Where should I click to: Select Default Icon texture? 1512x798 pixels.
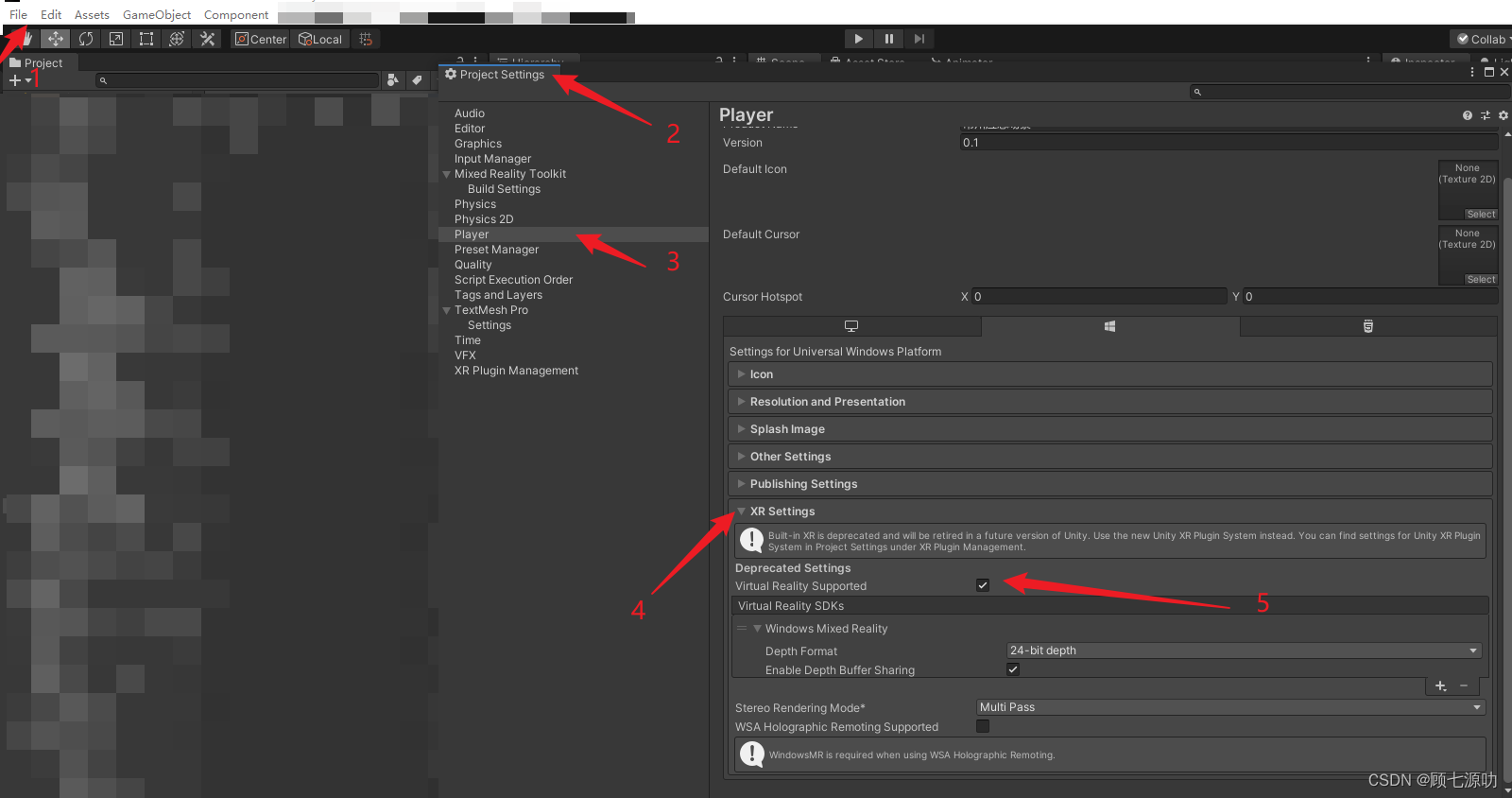[1481, 215]
